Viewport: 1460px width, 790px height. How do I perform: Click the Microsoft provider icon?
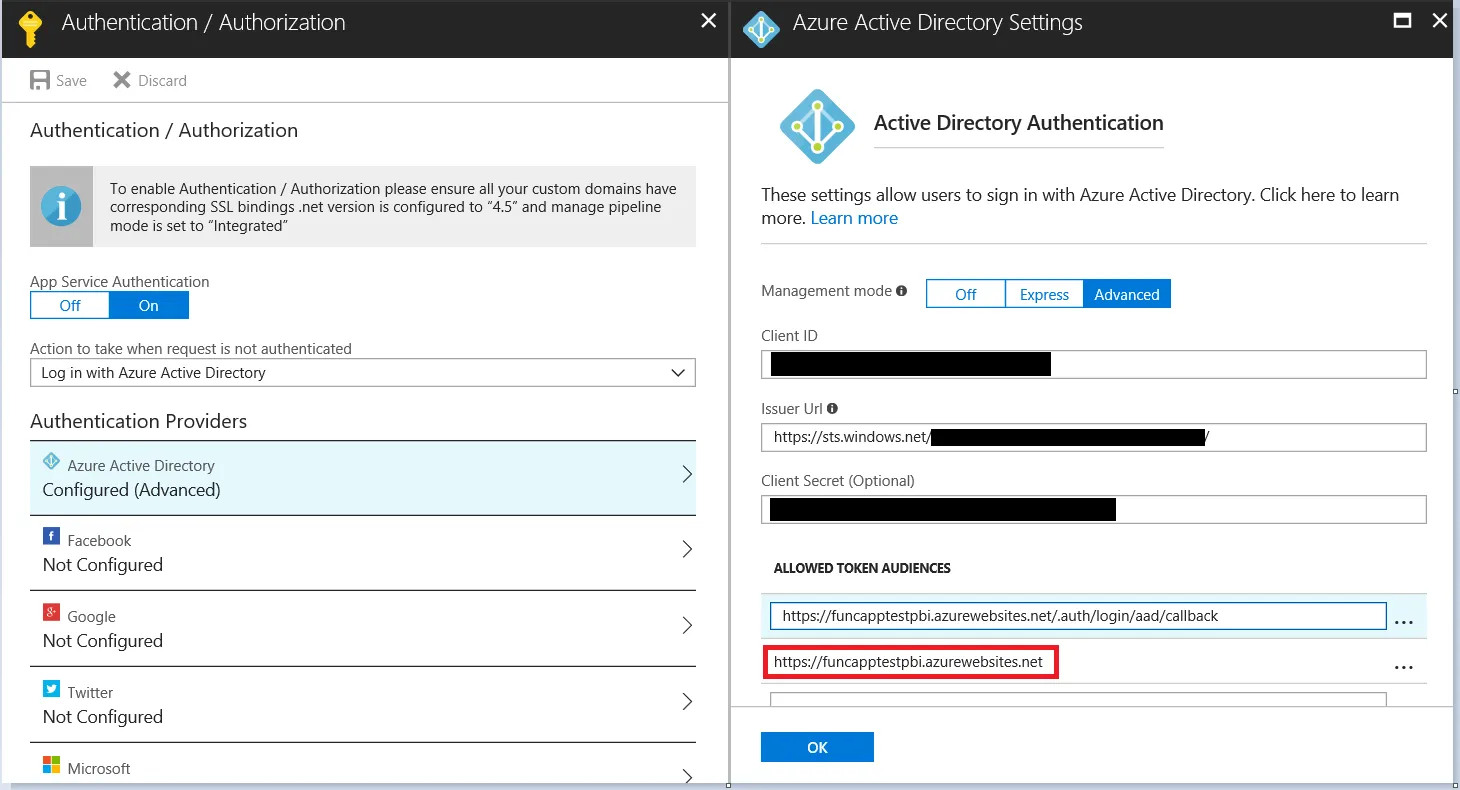coord(51,765)
